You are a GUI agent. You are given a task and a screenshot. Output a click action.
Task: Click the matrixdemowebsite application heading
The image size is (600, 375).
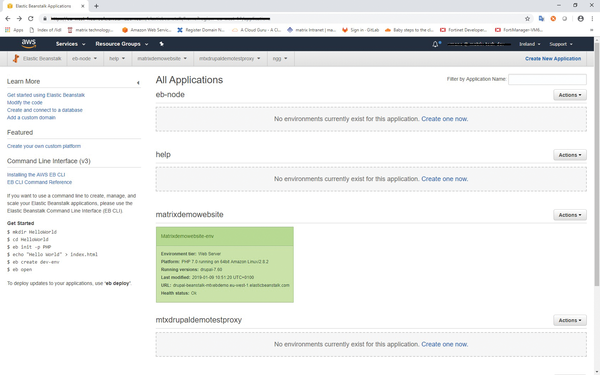tap(189, 215)
